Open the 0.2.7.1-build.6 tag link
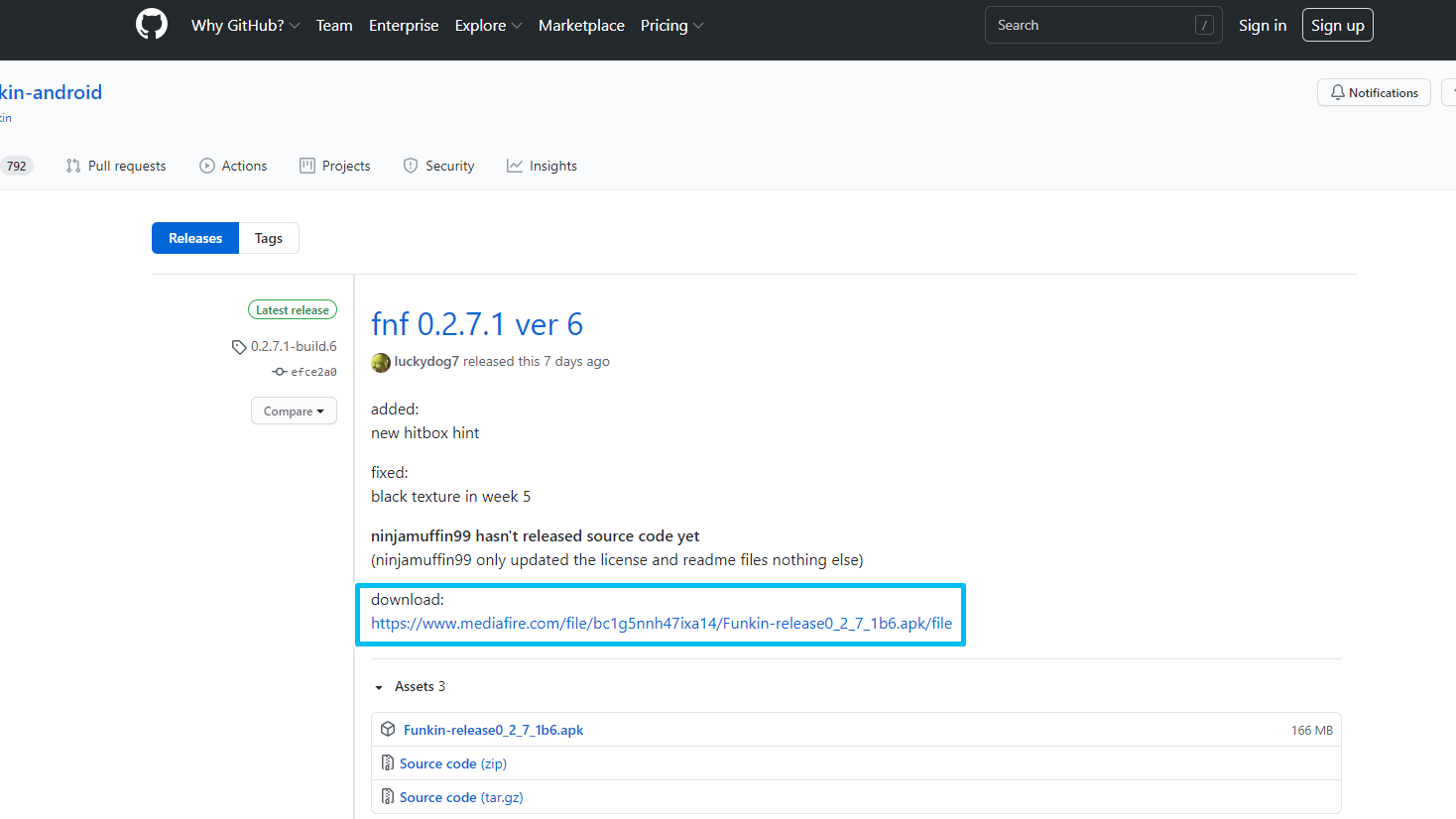 click(x=294, y=346)
